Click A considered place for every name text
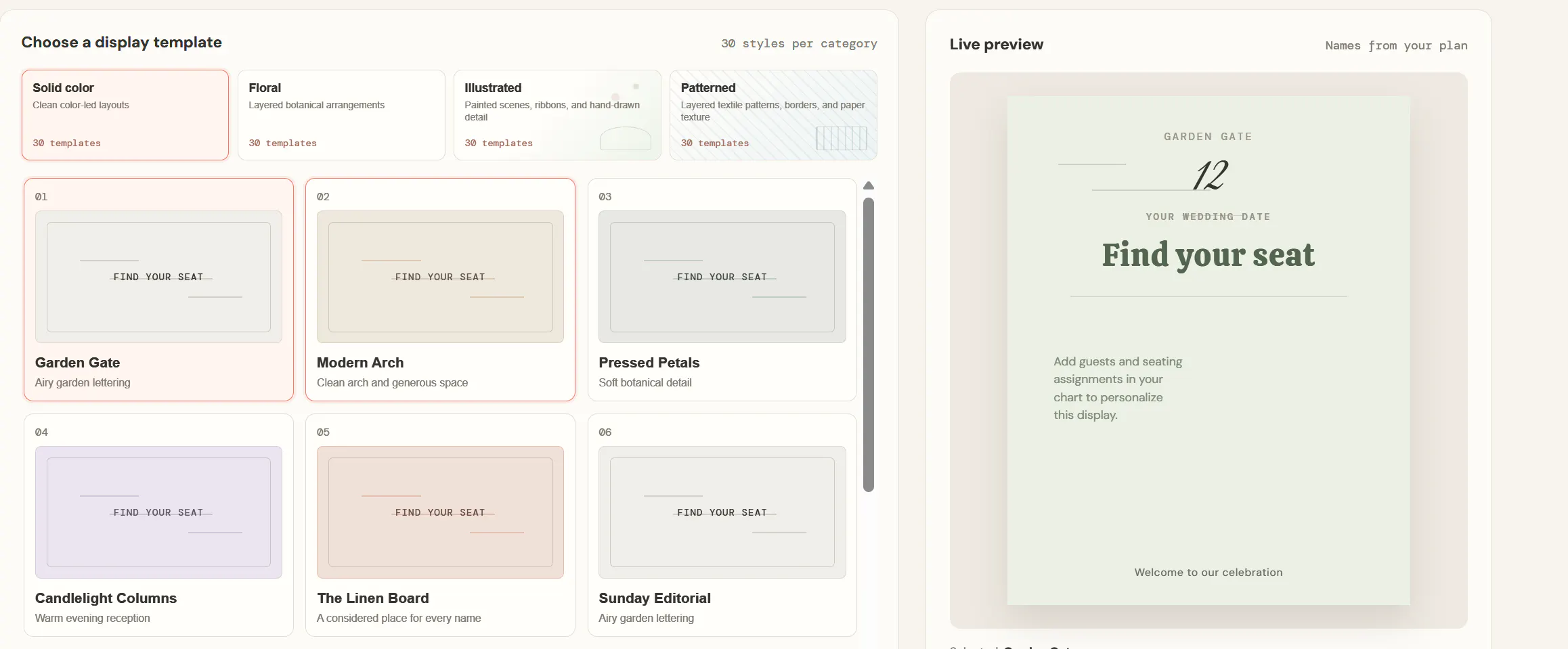Screen dimensions: 1568x649 pyautogui.click(x=399, y=618)
